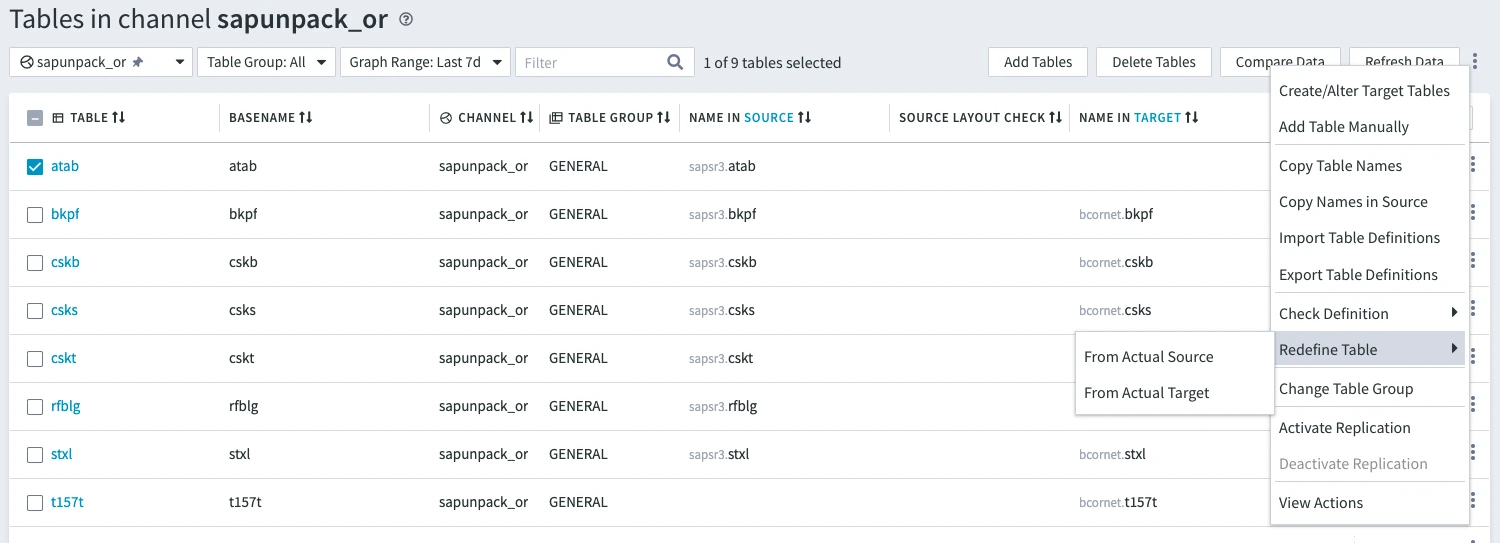Select Create/Alter Target Tables menu item
Viewport: 1500px width, 543px height.
tap(1364, 90)
